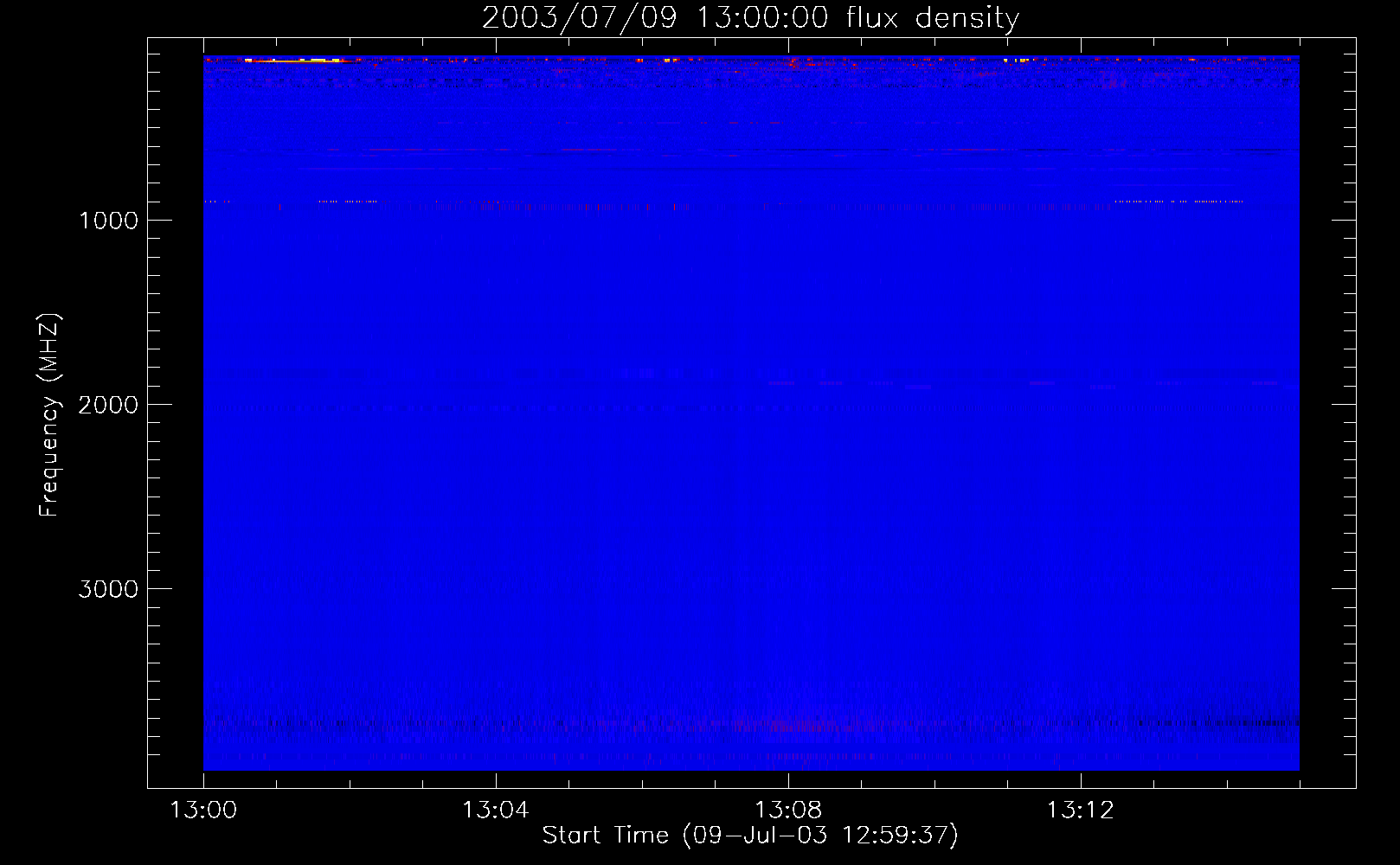Click the plot title '2003/07/09 13:00:00 flux density'
Screen dimensions: 1400x865
pyautogui.click(x=750, y=17)
